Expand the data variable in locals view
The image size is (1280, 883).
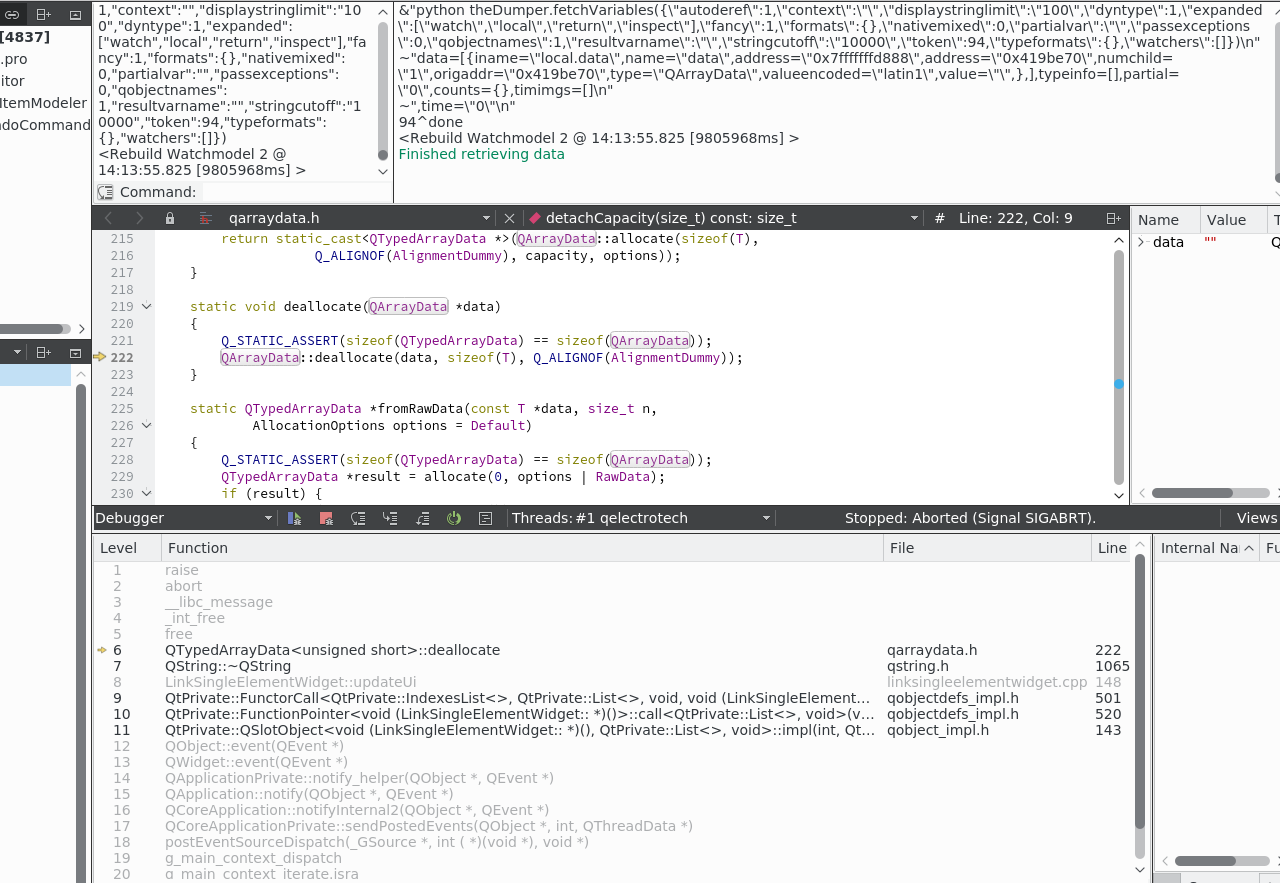point(1142,242)
